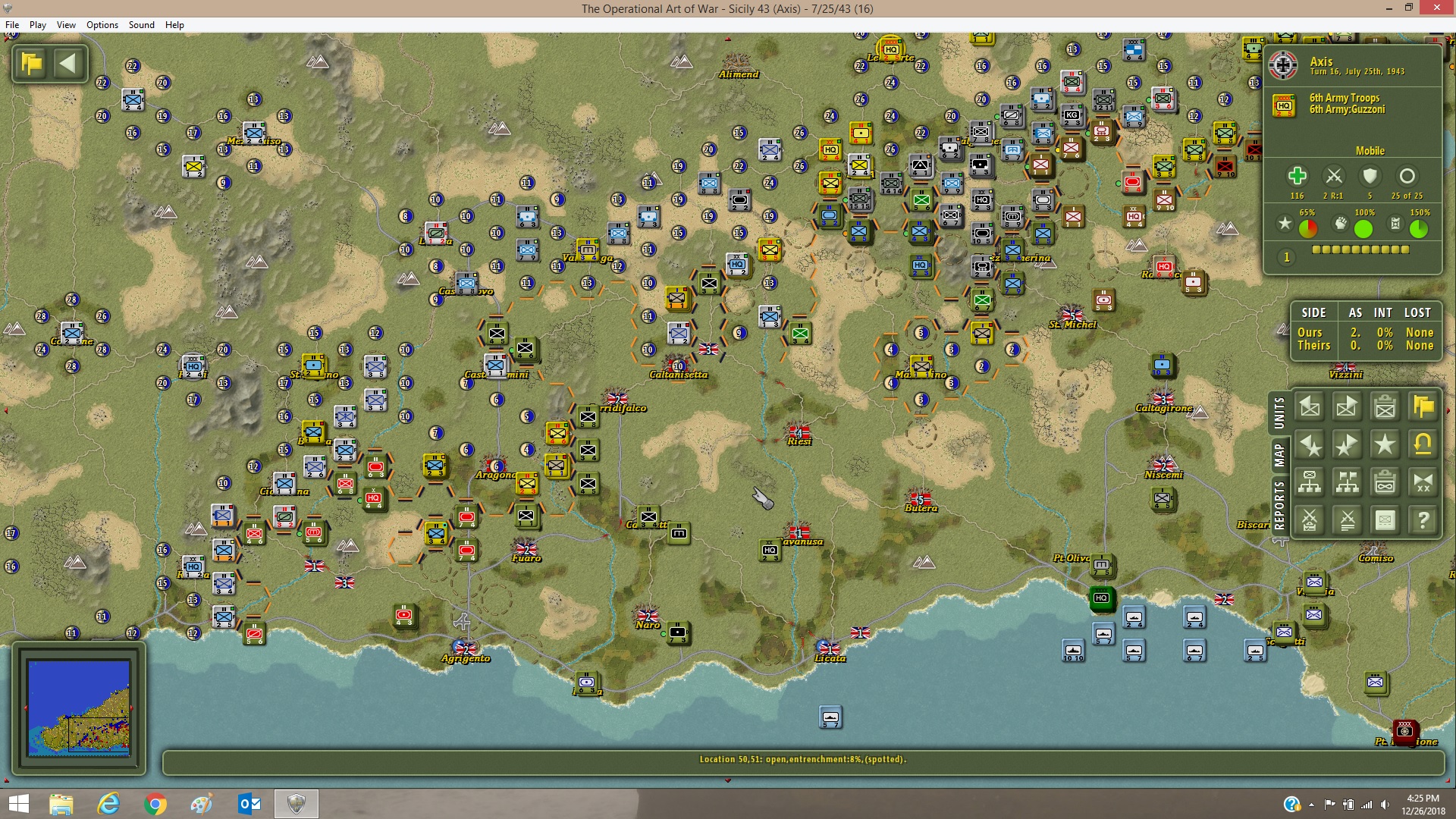Click the taskbar clock showing 4:25 PM
Screen dimensions: 1456x819
pos(1423,804)
